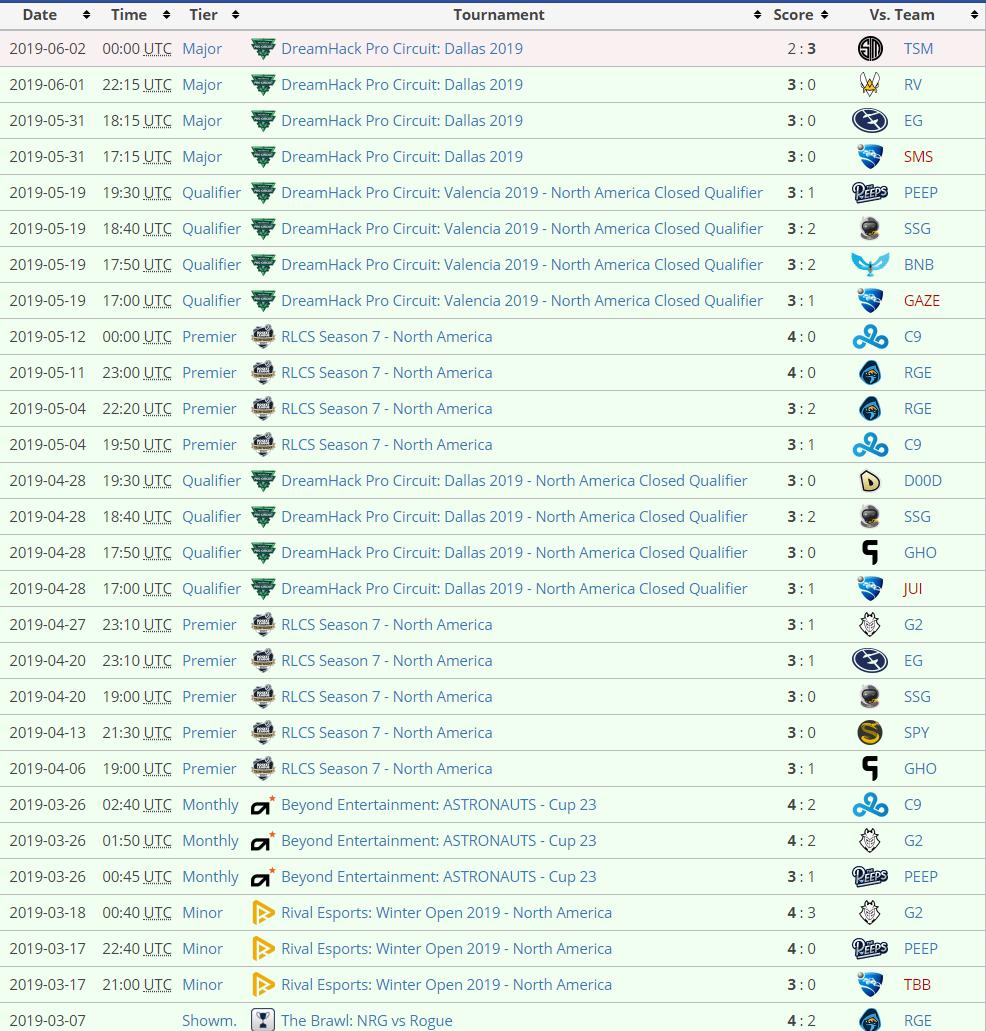Open Rival Esports Winter Open link at 22:40

coord(446,949)
